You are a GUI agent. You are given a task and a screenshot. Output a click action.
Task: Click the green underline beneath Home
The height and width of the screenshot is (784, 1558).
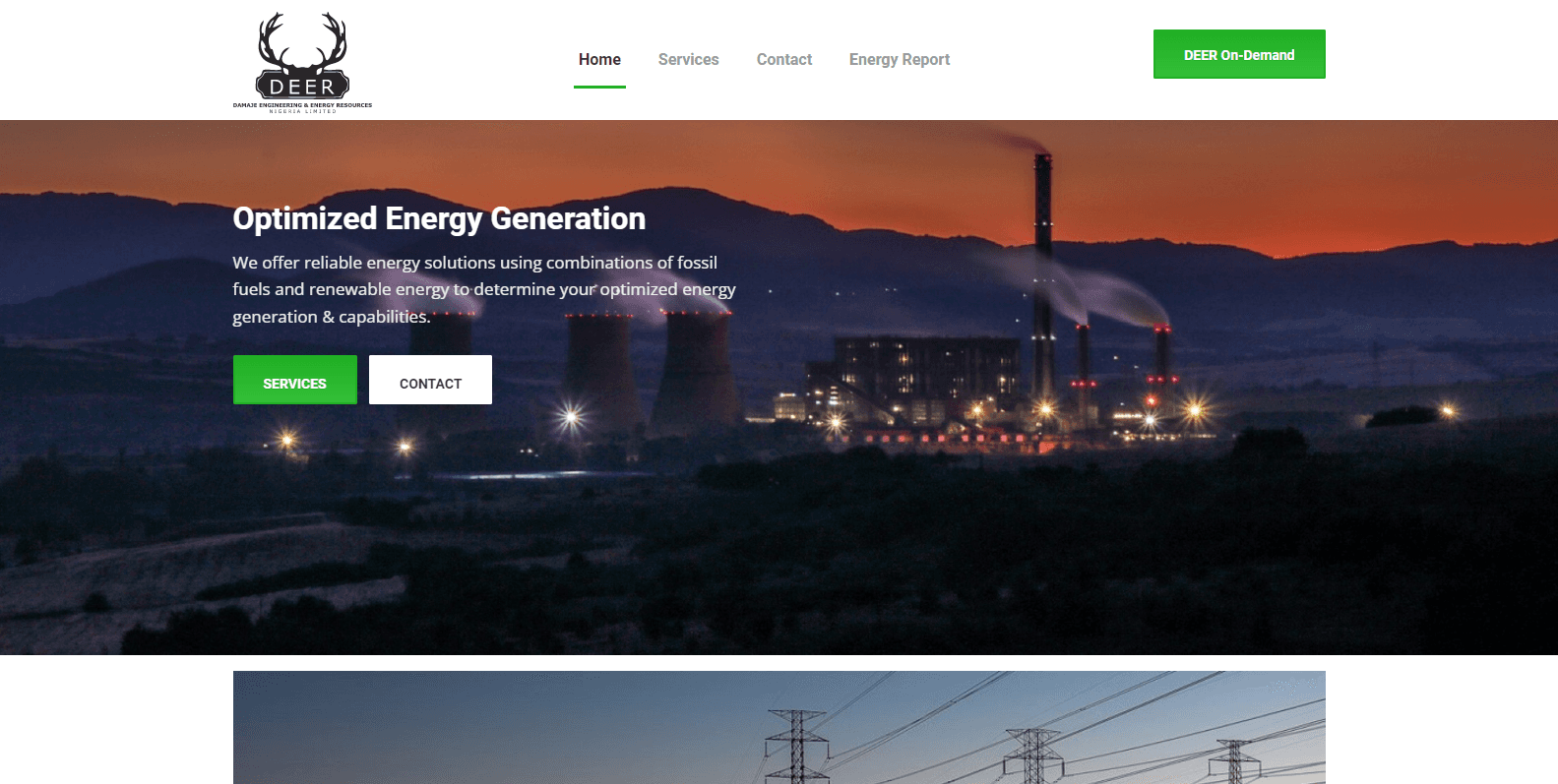599,87
